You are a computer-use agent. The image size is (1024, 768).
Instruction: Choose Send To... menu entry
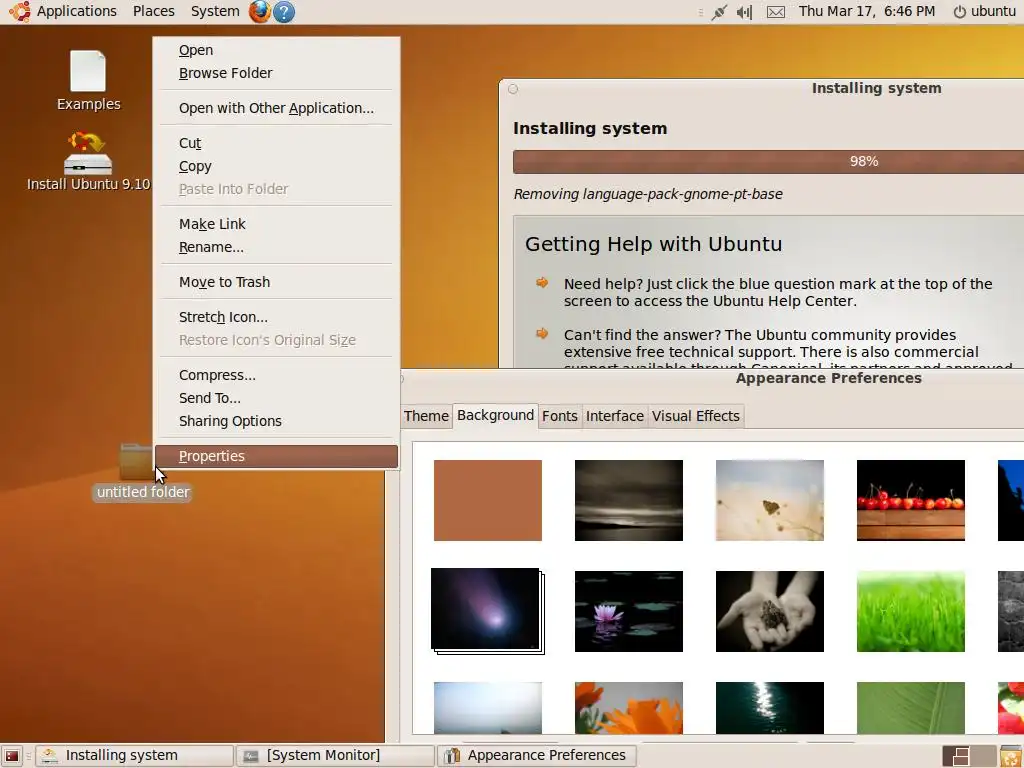(x=276, y=398)
